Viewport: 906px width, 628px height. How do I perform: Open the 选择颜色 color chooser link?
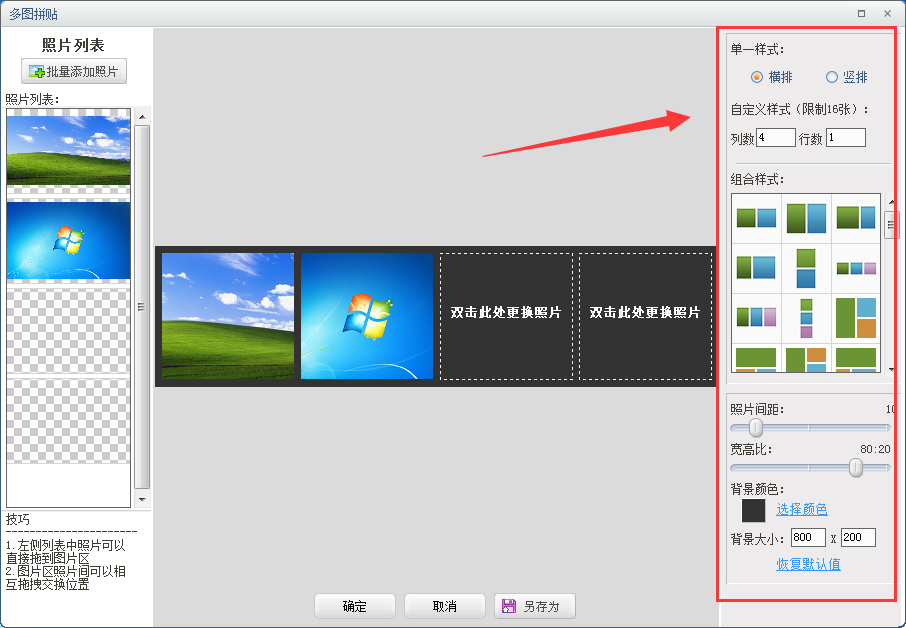(801, 509)
